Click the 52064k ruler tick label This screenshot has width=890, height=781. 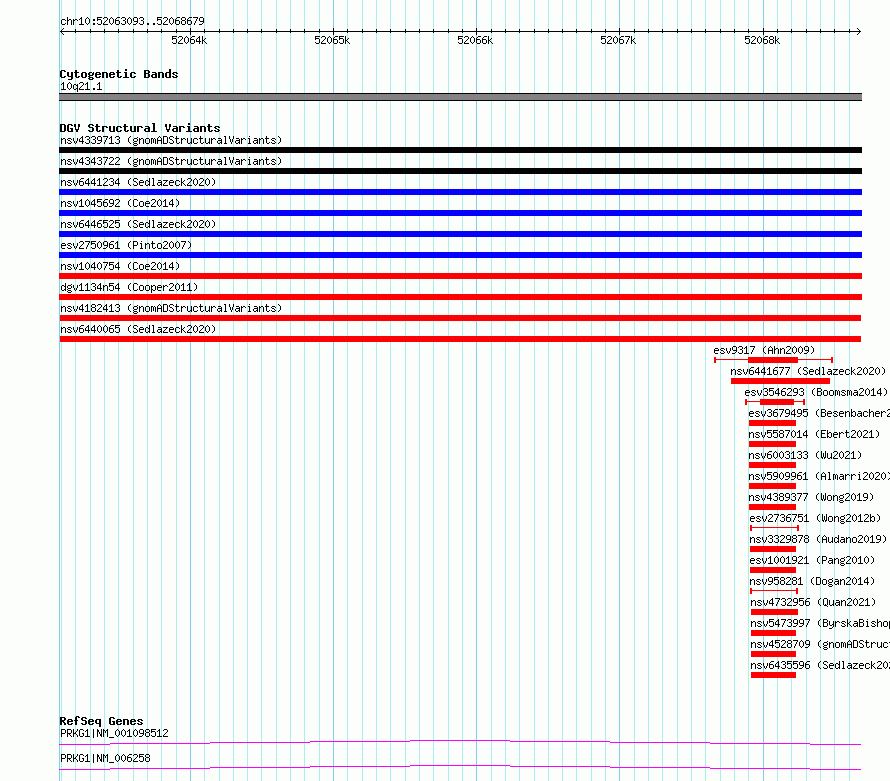pos(189,40)
